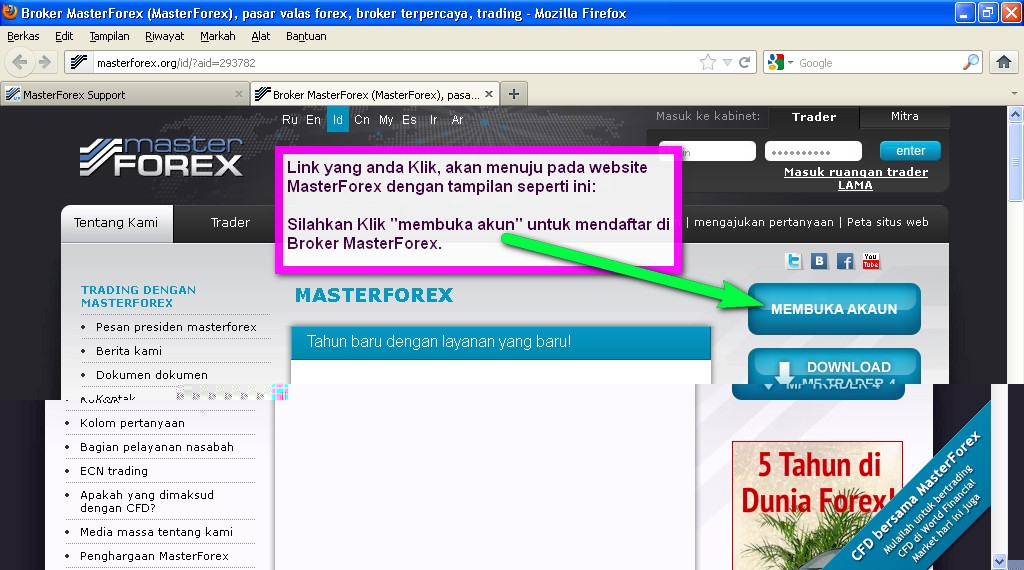Screen dimensions: 1024x570
Task: Focus the password input field
Action: [x=813, y=151]
